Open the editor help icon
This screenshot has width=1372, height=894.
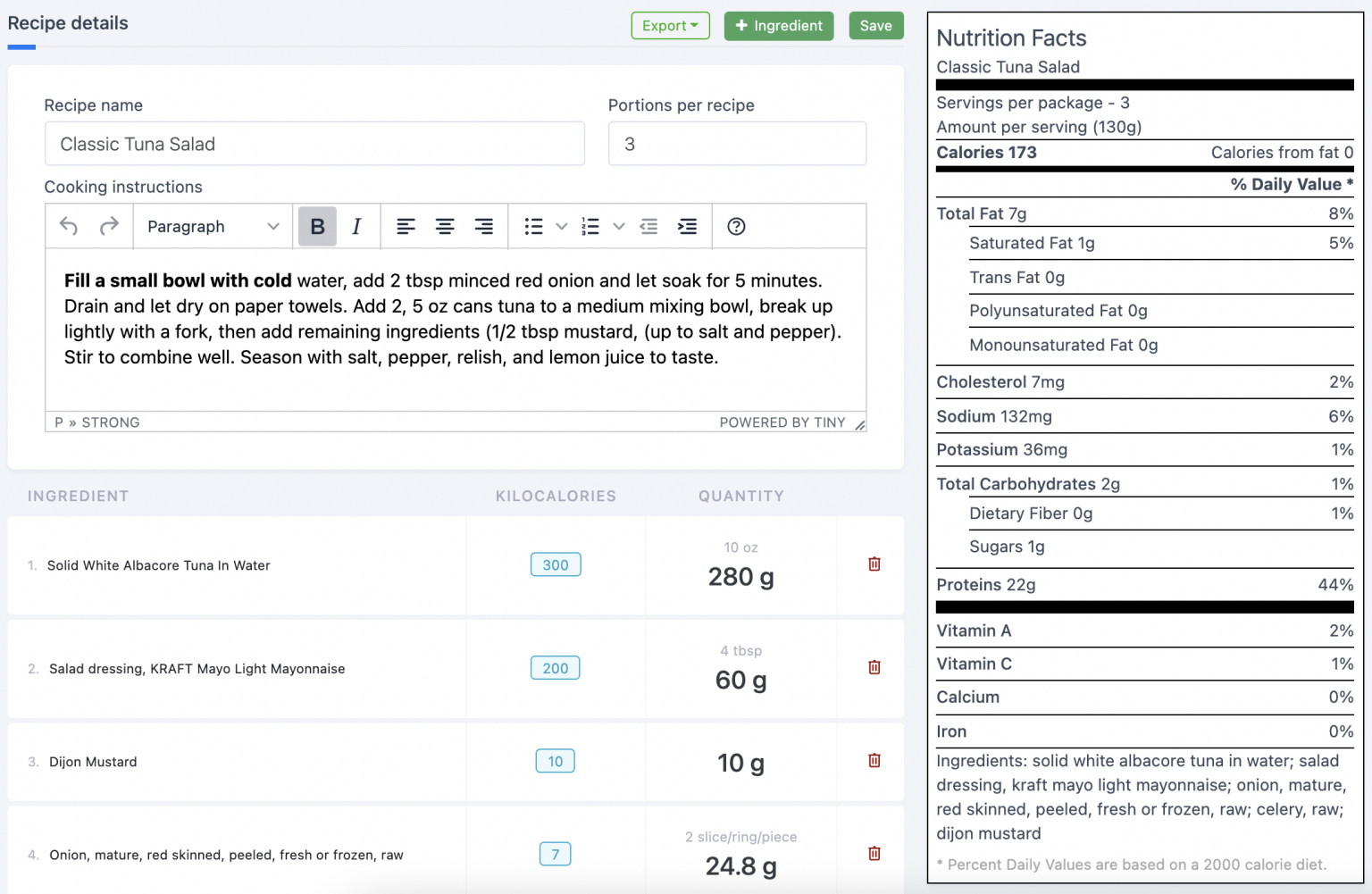(735, 226)
